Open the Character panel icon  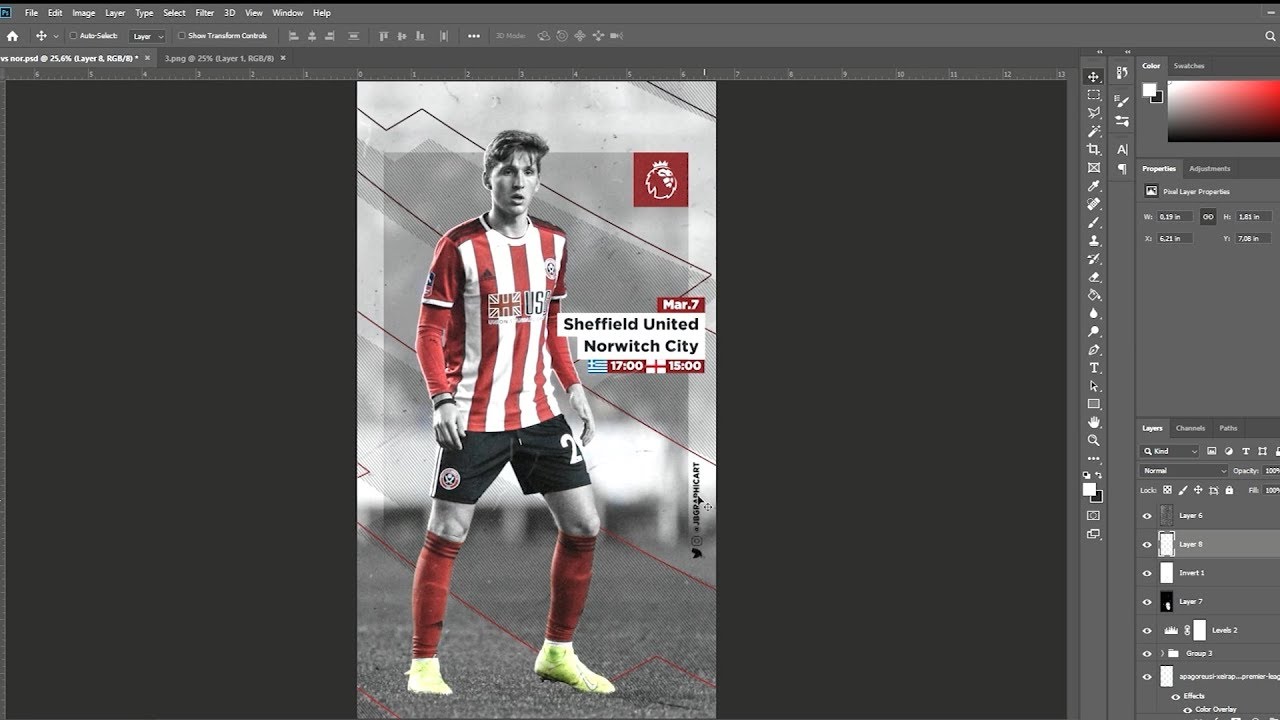[x=1122, y=149]
